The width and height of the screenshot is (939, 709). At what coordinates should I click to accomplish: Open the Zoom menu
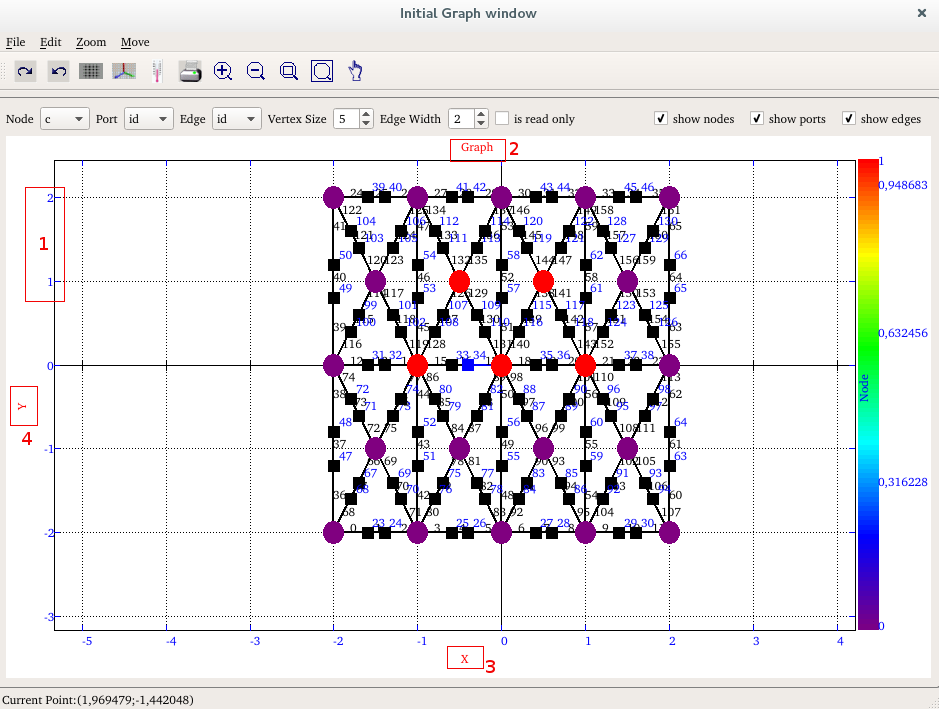[x=91, y=42]
